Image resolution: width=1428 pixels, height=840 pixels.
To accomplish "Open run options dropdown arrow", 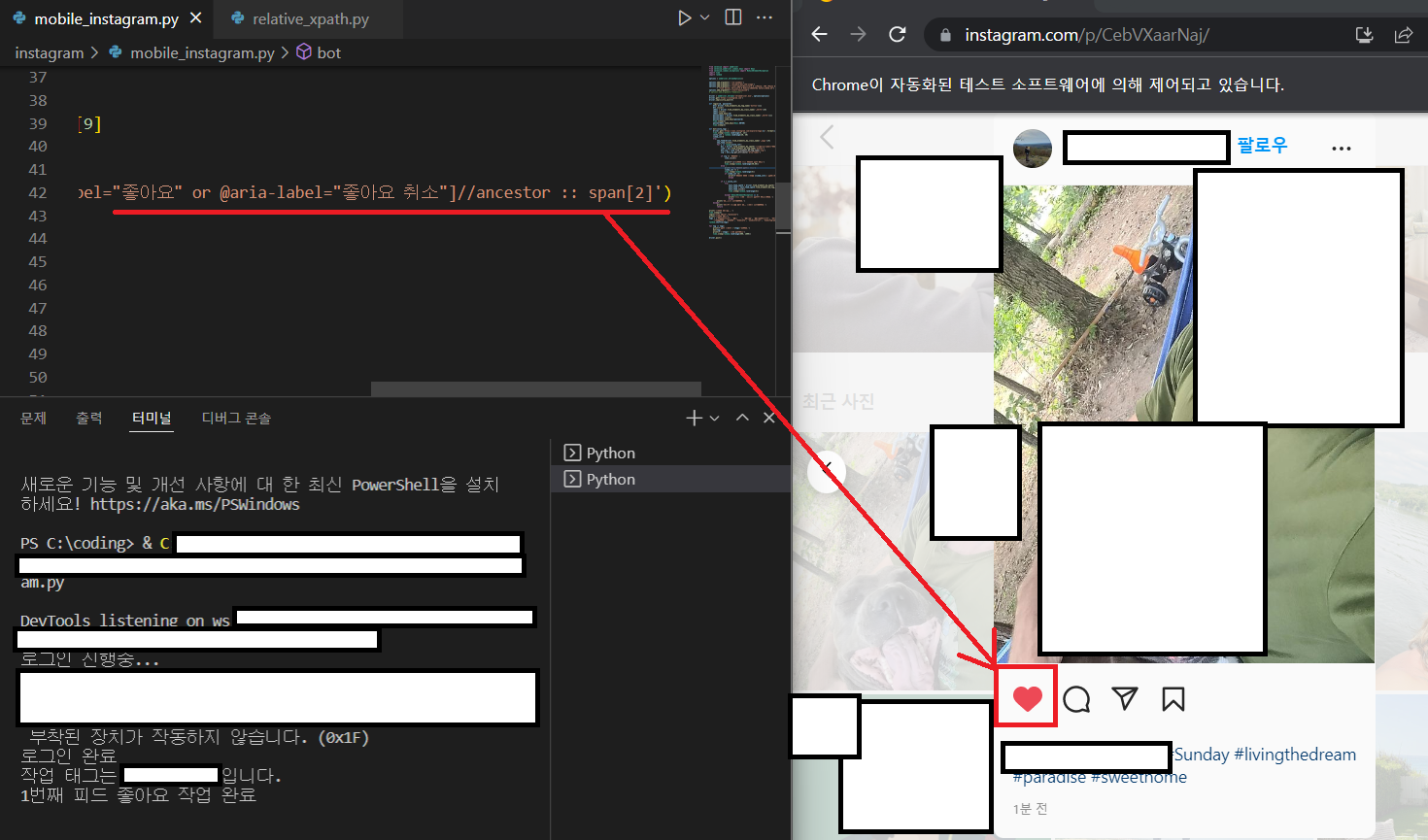I will (x=705, y=17).
